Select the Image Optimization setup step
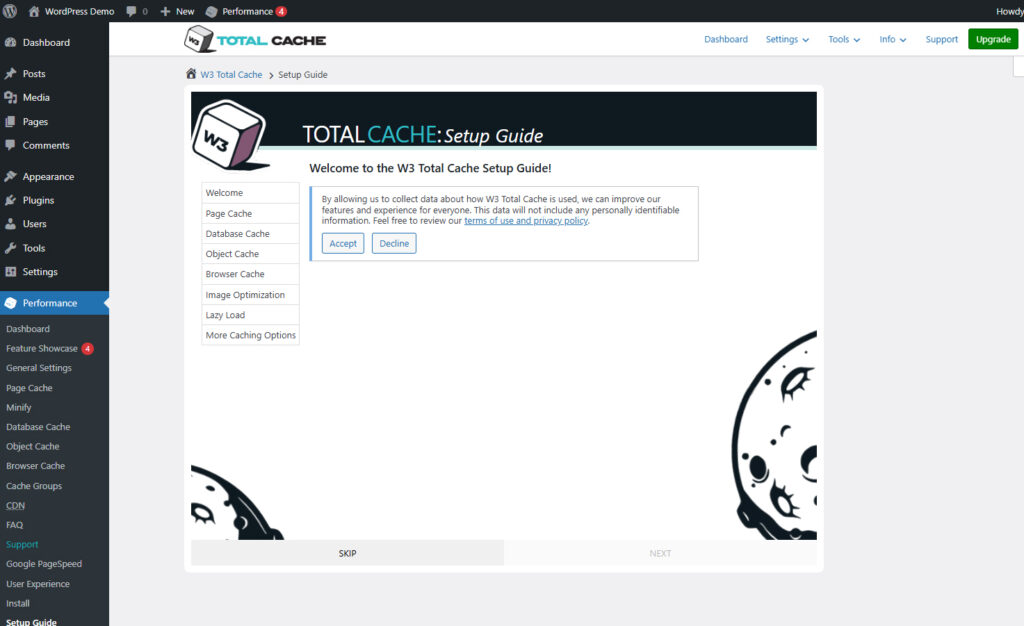This screenshot has width=1024, height=626. [251, 295]
